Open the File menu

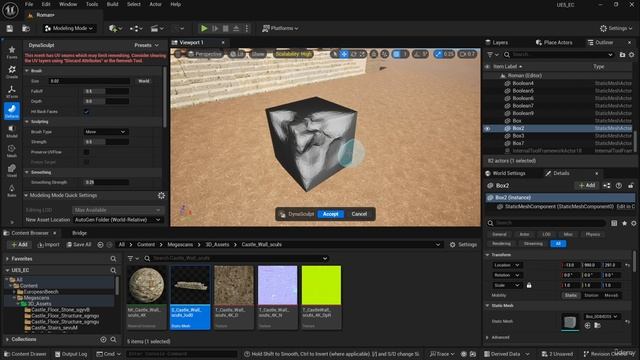click(29, 4)
